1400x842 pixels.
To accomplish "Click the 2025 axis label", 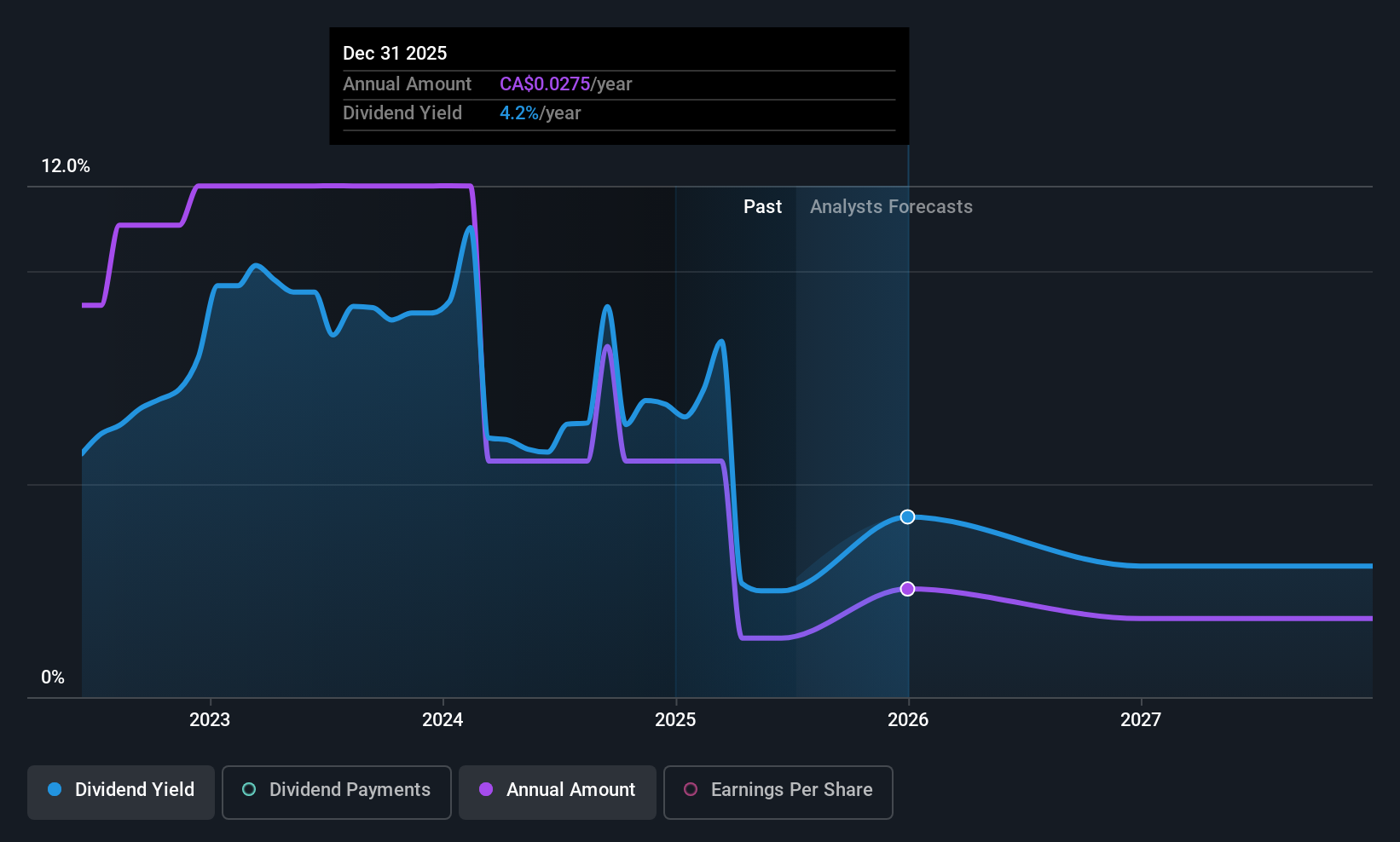I will tap(675, 719).
